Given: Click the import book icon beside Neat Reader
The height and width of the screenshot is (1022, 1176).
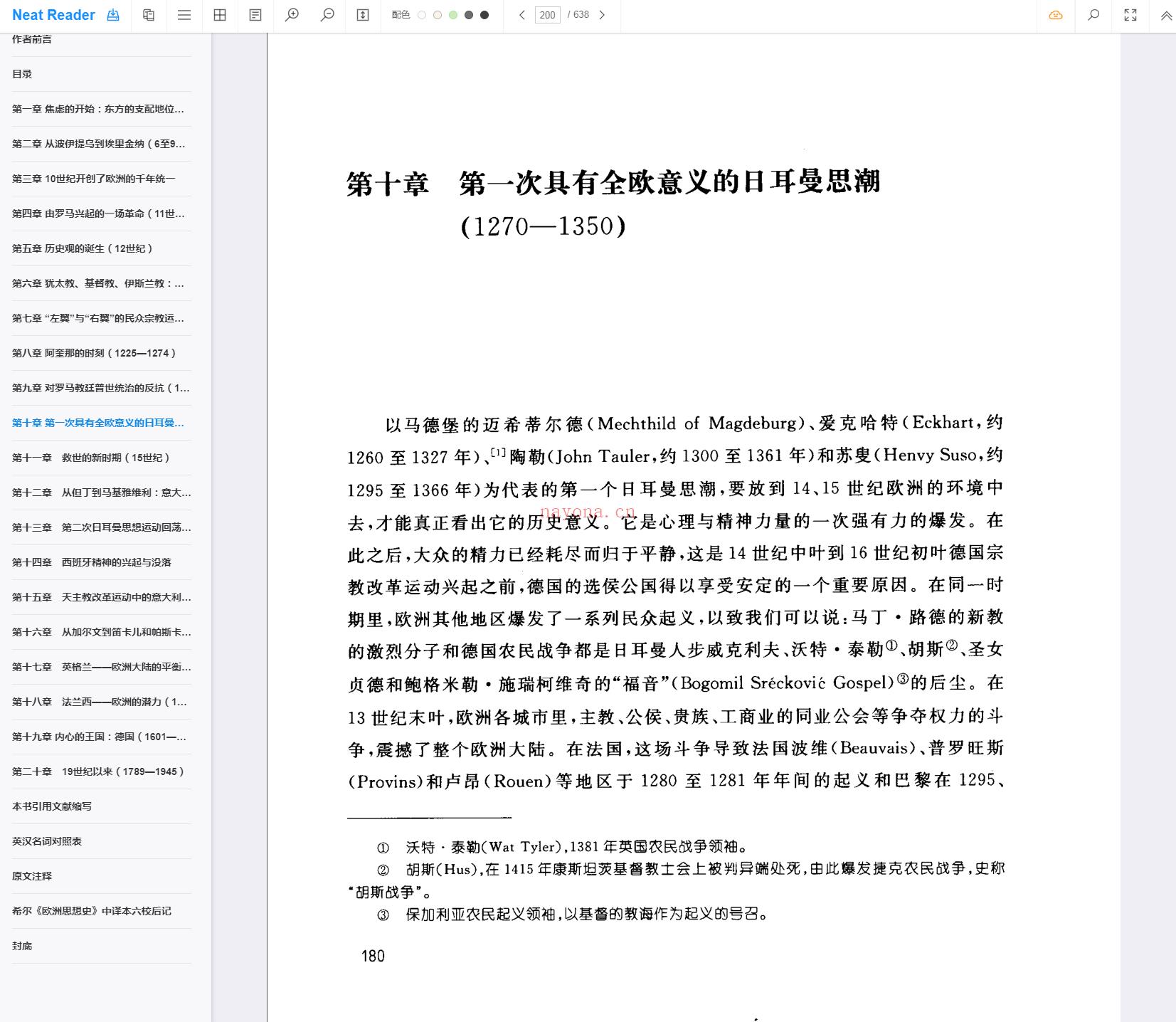Looking at the screenshot, I should point(113,15).
